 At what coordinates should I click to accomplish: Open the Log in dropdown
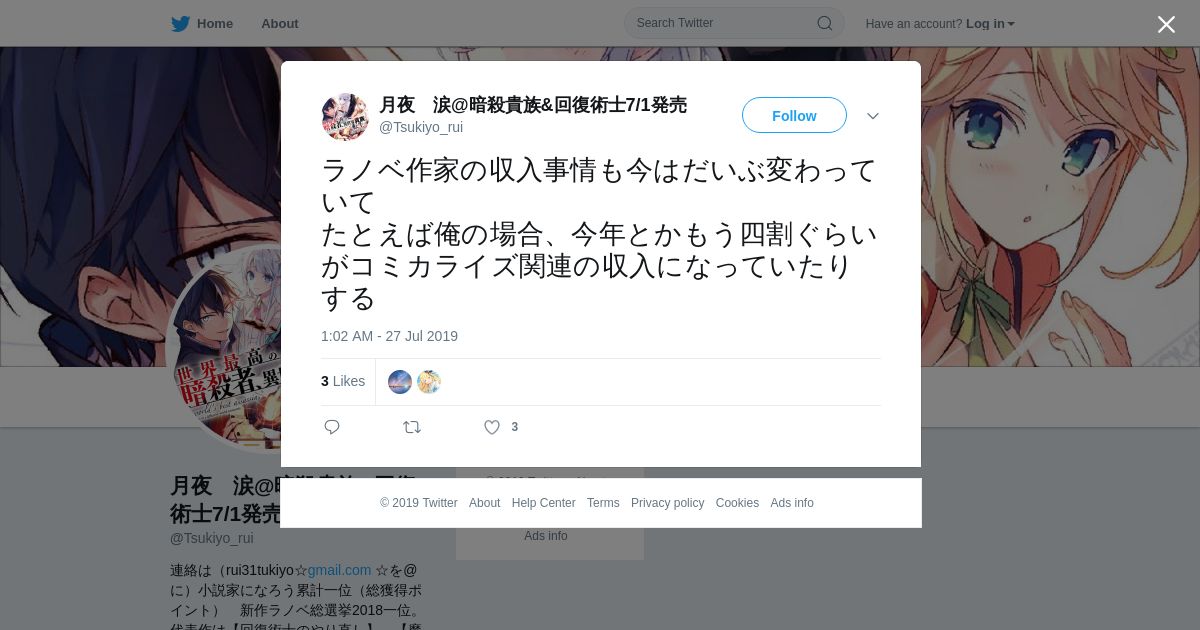[x=990, y=24]
